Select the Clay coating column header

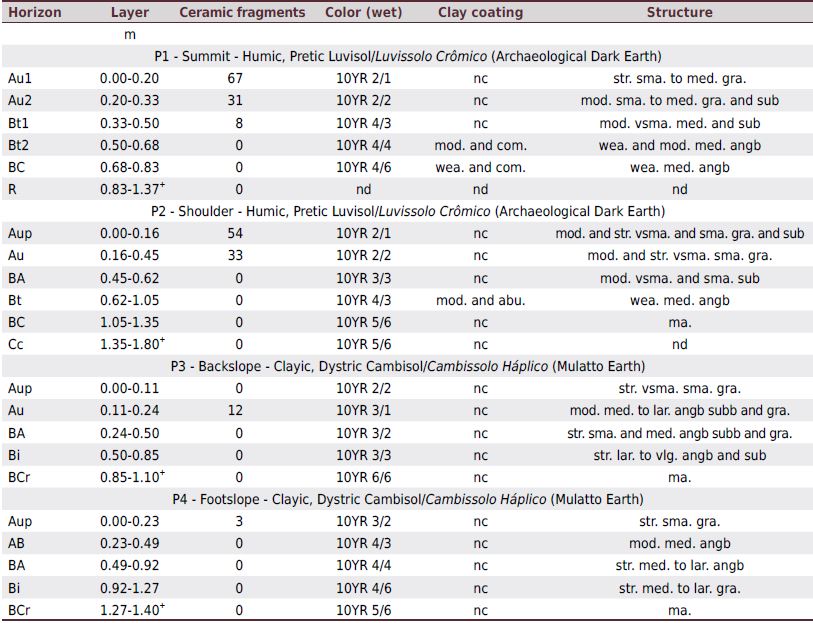coord(481,13)
